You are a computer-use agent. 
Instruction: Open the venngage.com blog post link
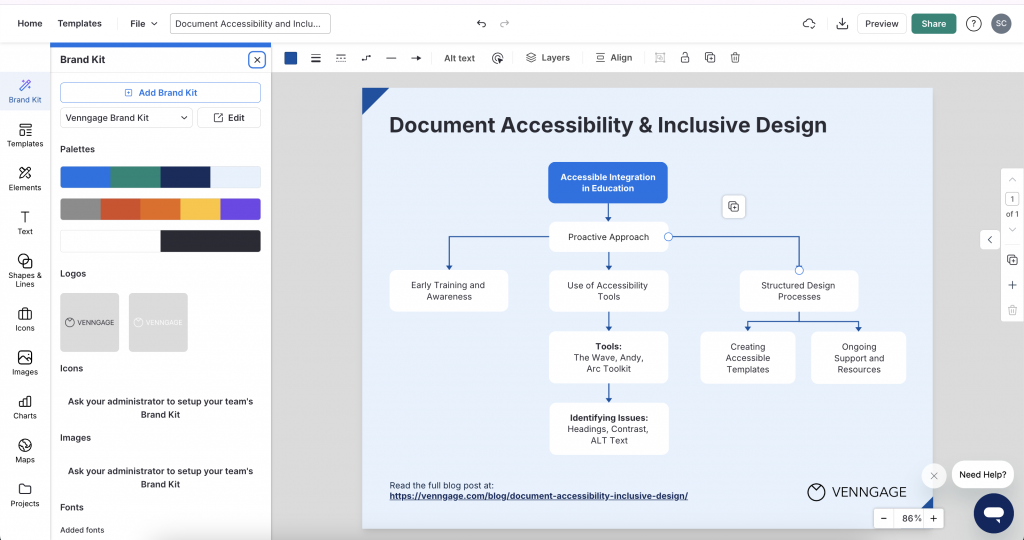click(x=539, y=496)
